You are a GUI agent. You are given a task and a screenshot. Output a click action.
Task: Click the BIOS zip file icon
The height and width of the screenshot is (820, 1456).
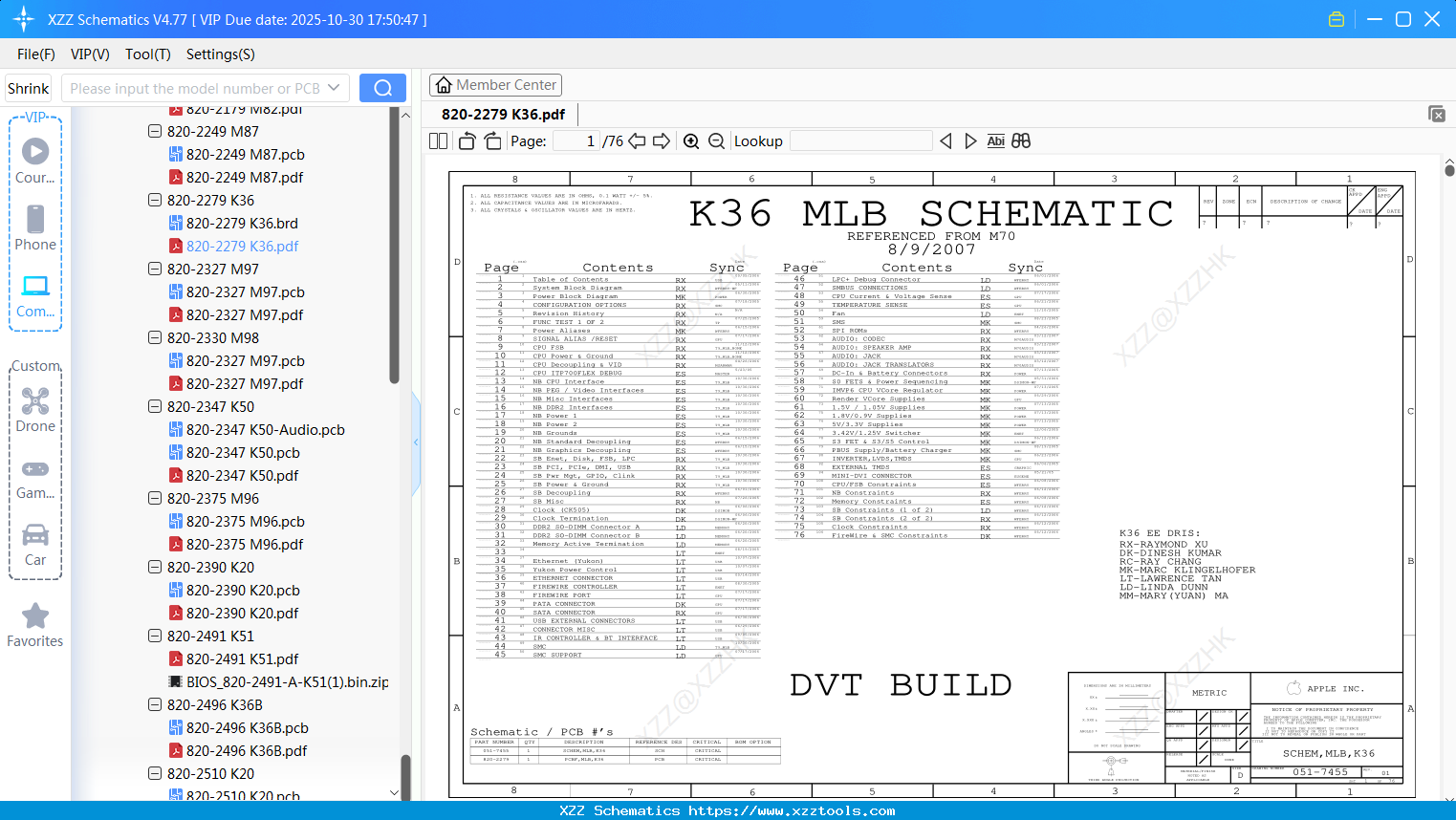(x=176, y=681)
